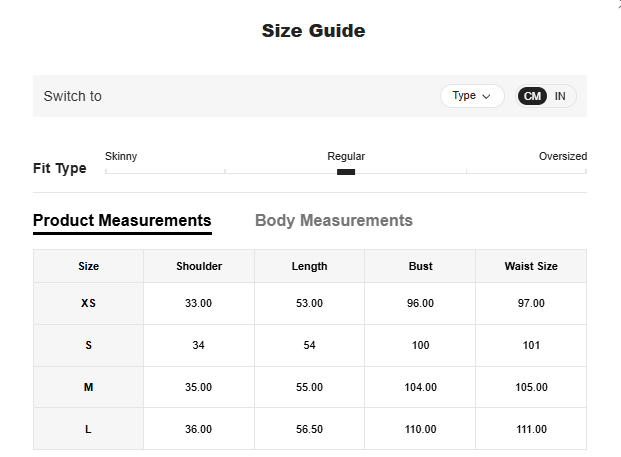Select the Skinny fit label
621x457 pixels.
coord(121,156)
